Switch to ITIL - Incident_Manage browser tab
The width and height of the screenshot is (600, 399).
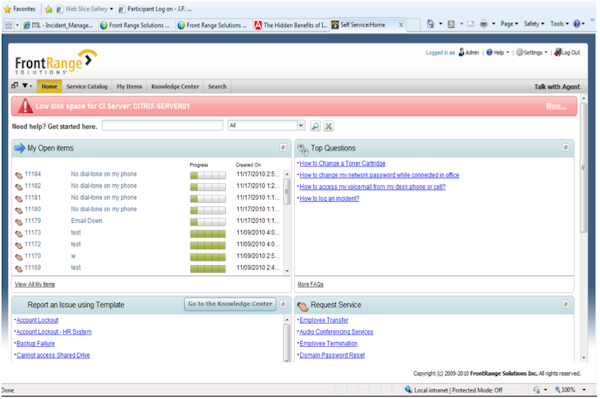(58, 25)
